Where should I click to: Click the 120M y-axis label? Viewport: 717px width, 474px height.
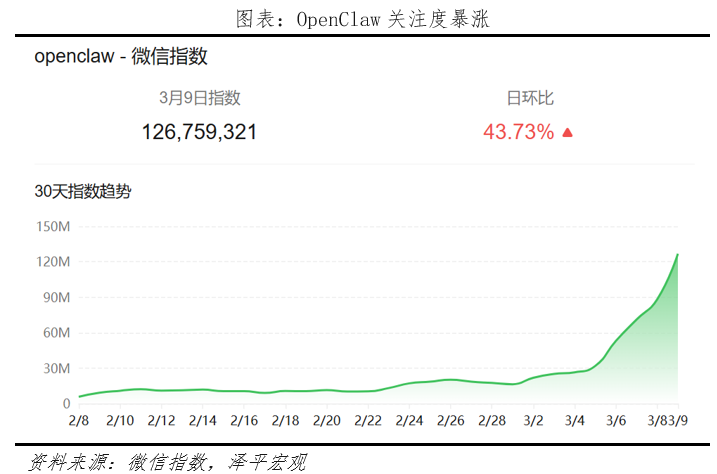point(52,262)
